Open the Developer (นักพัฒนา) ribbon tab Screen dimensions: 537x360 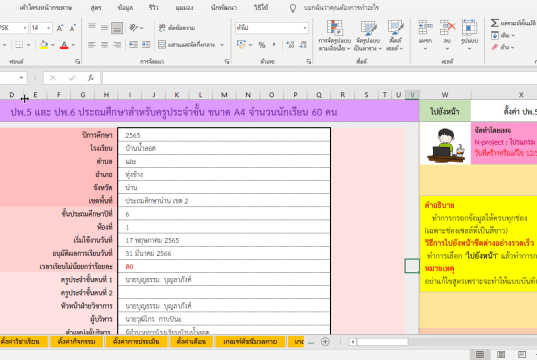pos(224,8)
